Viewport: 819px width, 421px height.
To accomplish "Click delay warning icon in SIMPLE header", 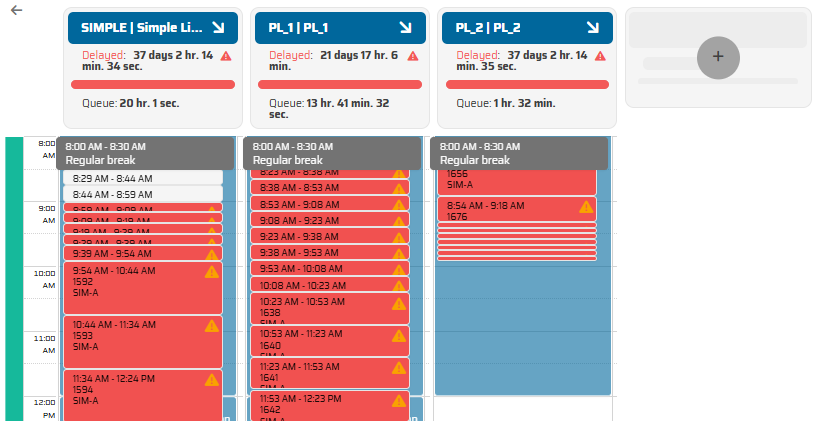I will click(226, 56).
